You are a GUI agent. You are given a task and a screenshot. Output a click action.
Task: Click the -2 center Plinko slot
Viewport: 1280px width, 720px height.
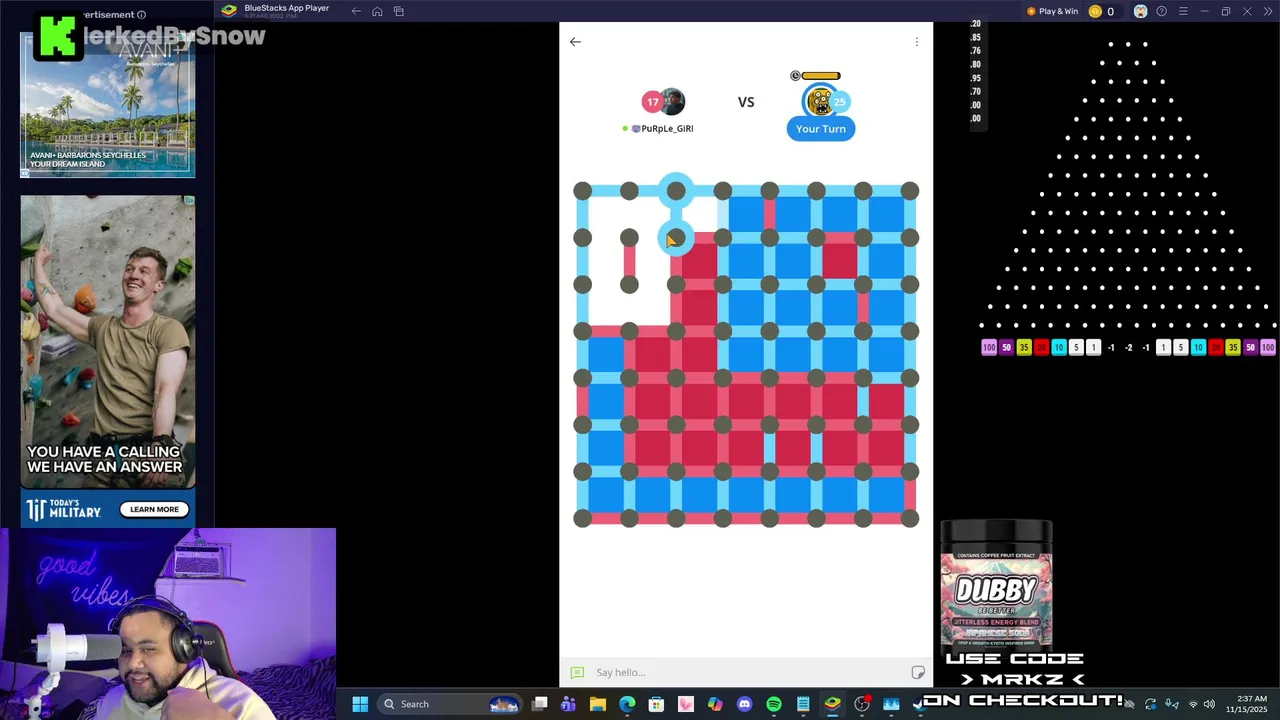[x=1128, y=347]
